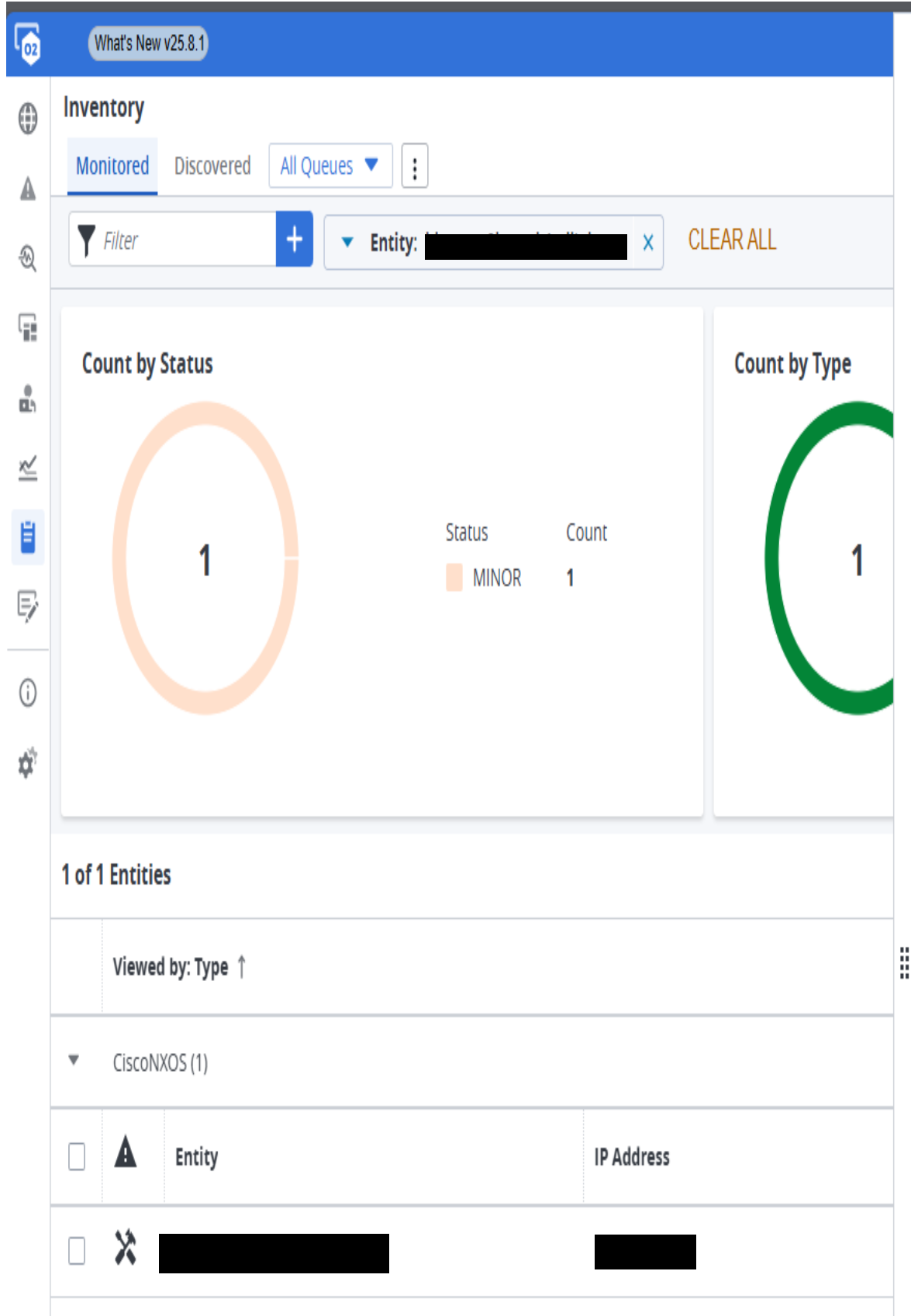Image resolution: width=911 pixels, height=1316 pixels.
Task: Collapse the CiscoNXOS (1) group
Action: 74,1060
